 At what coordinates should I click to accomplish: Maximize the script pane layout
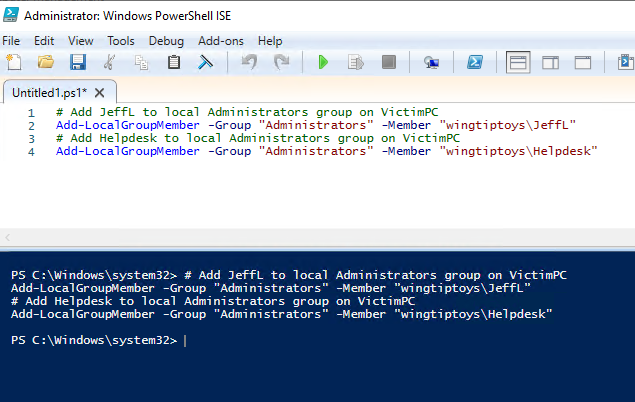coord(583,63)
